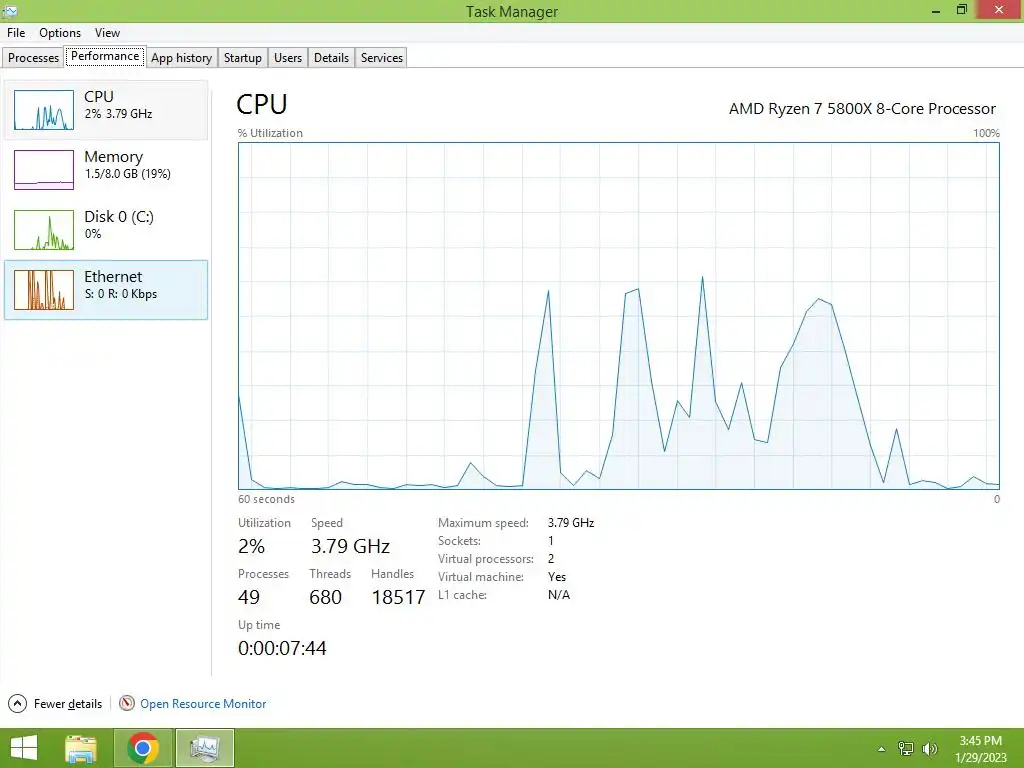Minimize the Task Manager window

tap(936, 10)
